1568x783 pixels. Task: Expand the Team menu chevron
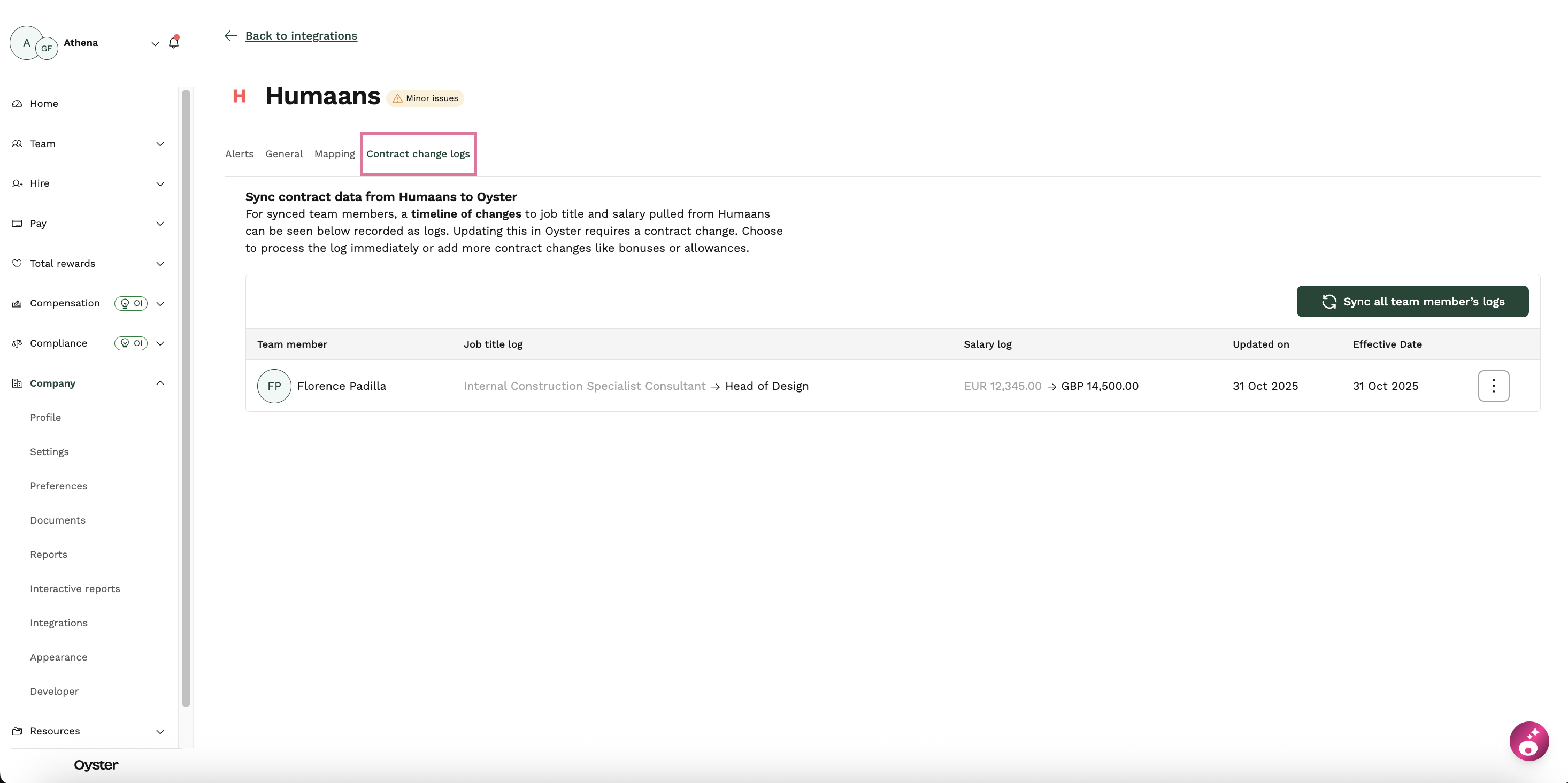click(x=160, y=144)
